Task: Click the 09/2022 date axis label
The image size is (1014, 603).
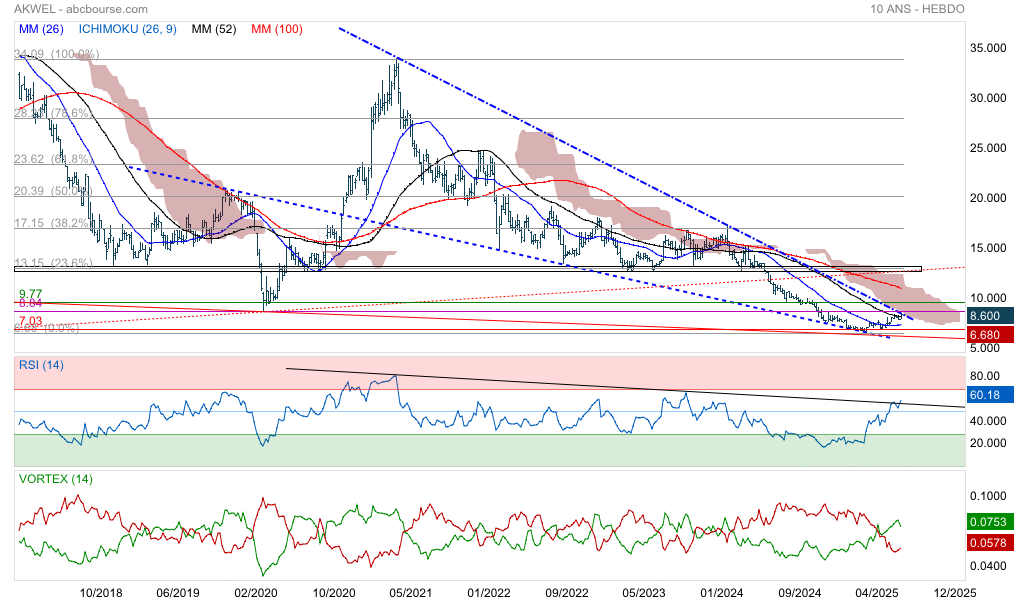Action: click(x=566, y=593)
